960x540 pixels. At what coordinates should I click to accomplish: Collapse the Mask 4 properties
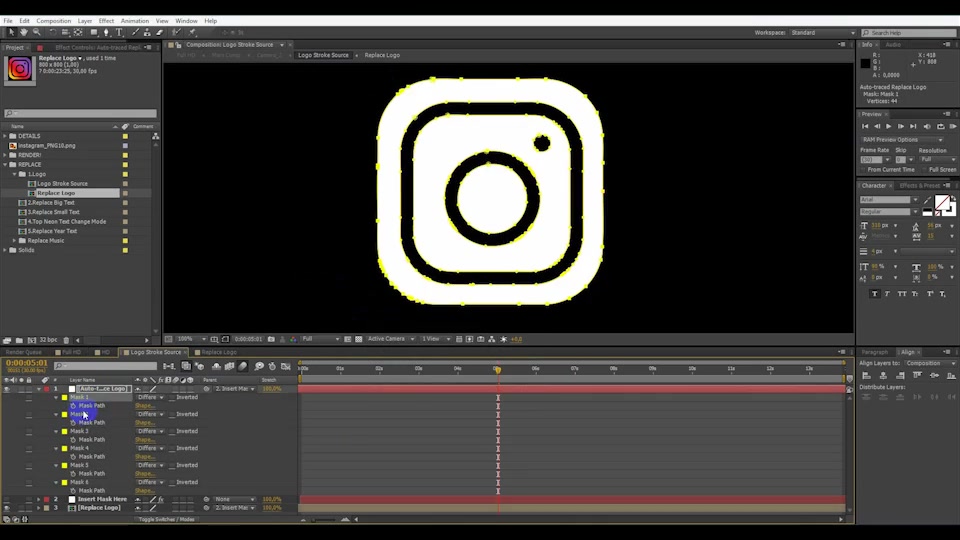point(56,449)
